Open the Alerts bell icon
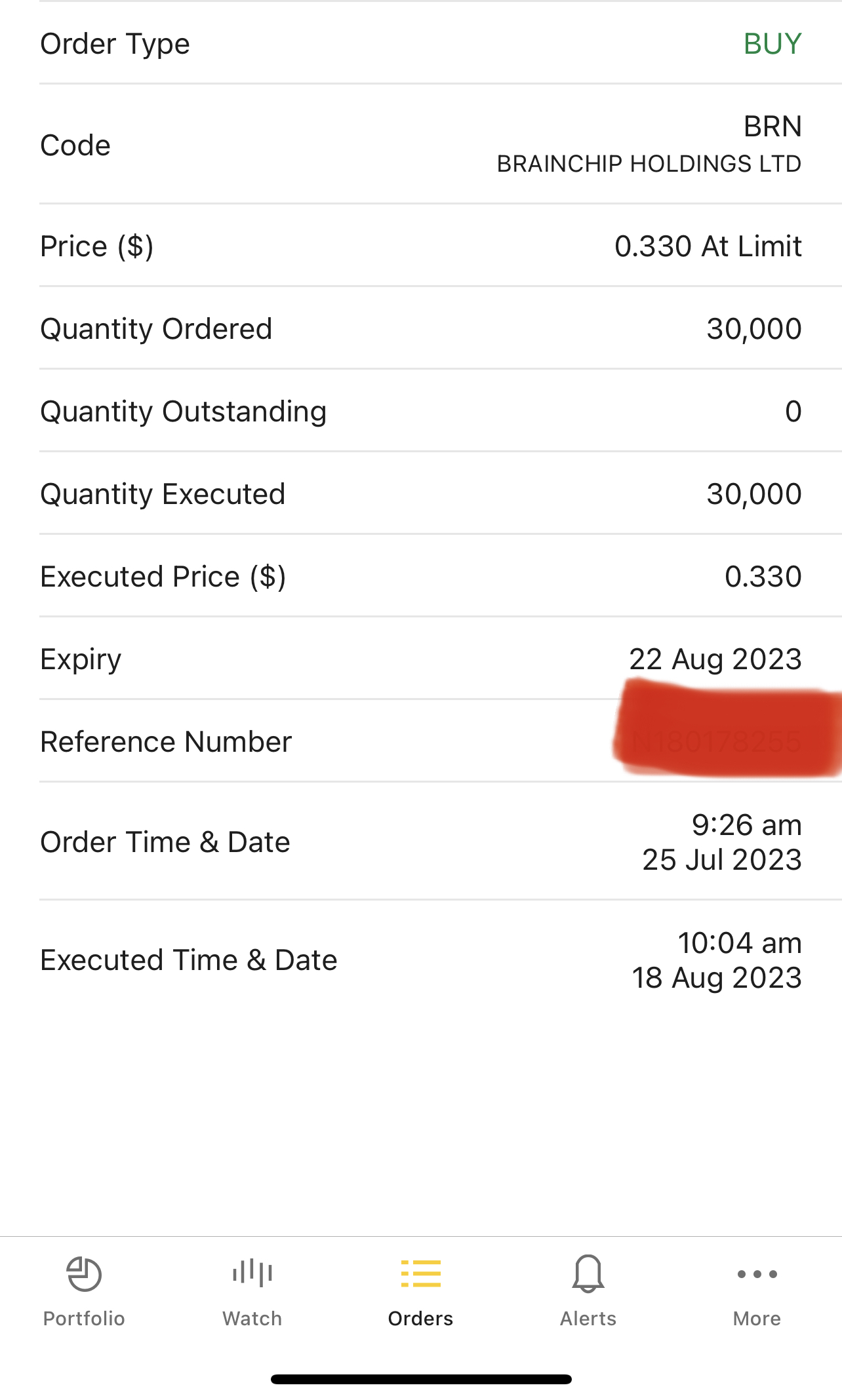 [588, 1274]
